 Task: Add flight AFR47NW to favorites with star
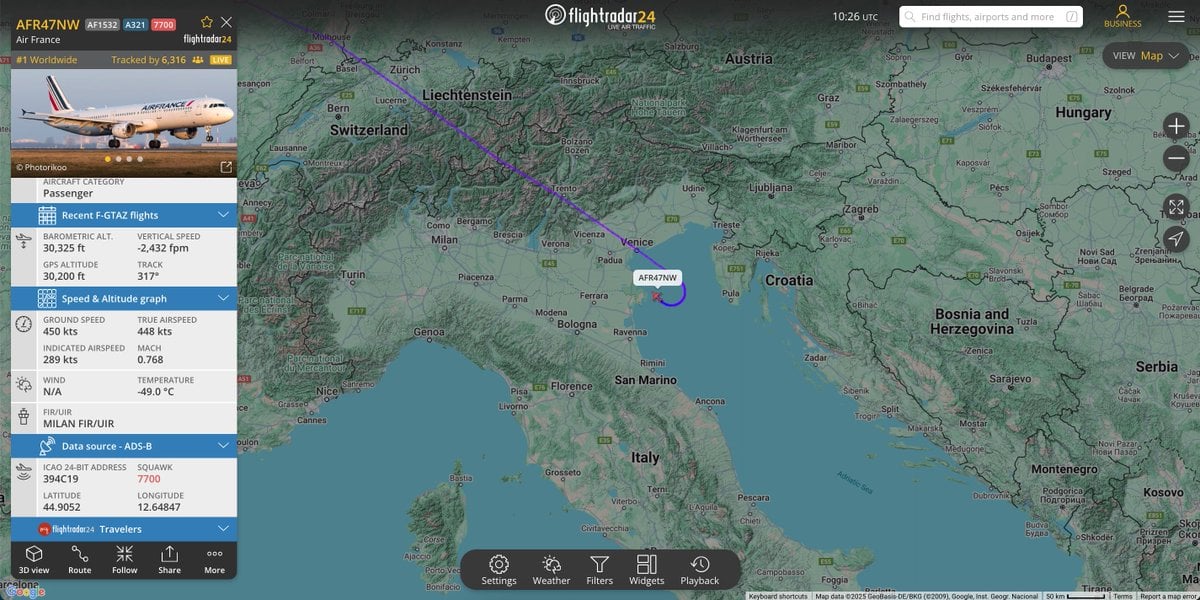[x=207, y=22]
